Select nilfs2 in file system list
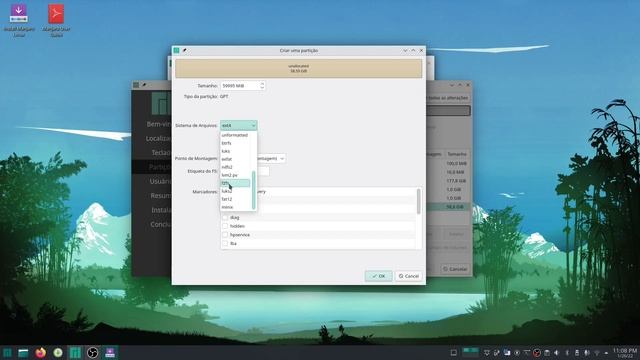Image resolution: width=640 pixels, height=360 pixels. point(235,167)
